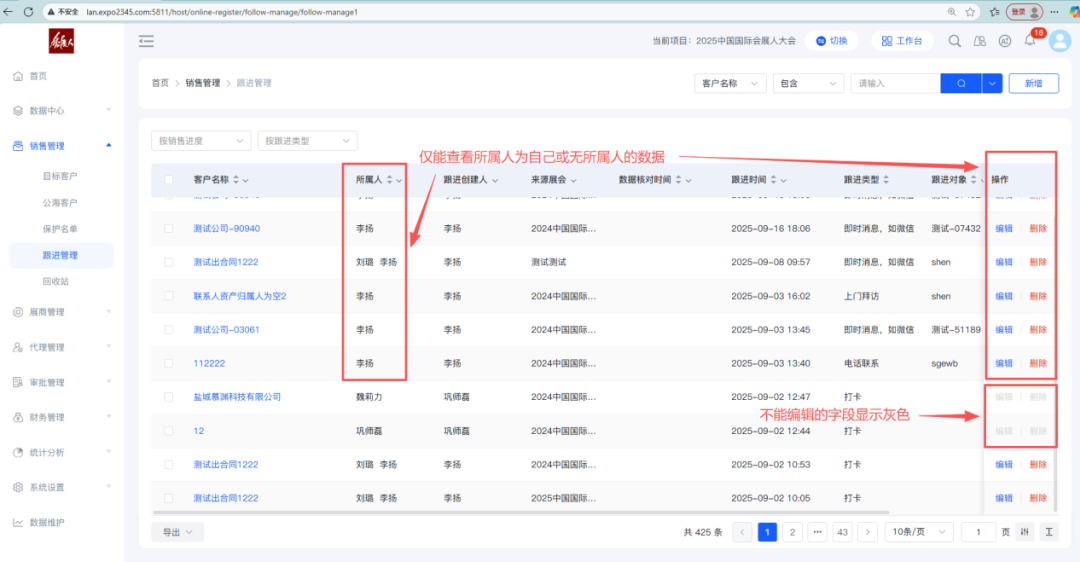Image resolution: width=1080 pixels, height=562 pixels.
Task: Click 删除 for 测试公司-03061 row
Action: pyautogui.click(x=1038, y=330)
